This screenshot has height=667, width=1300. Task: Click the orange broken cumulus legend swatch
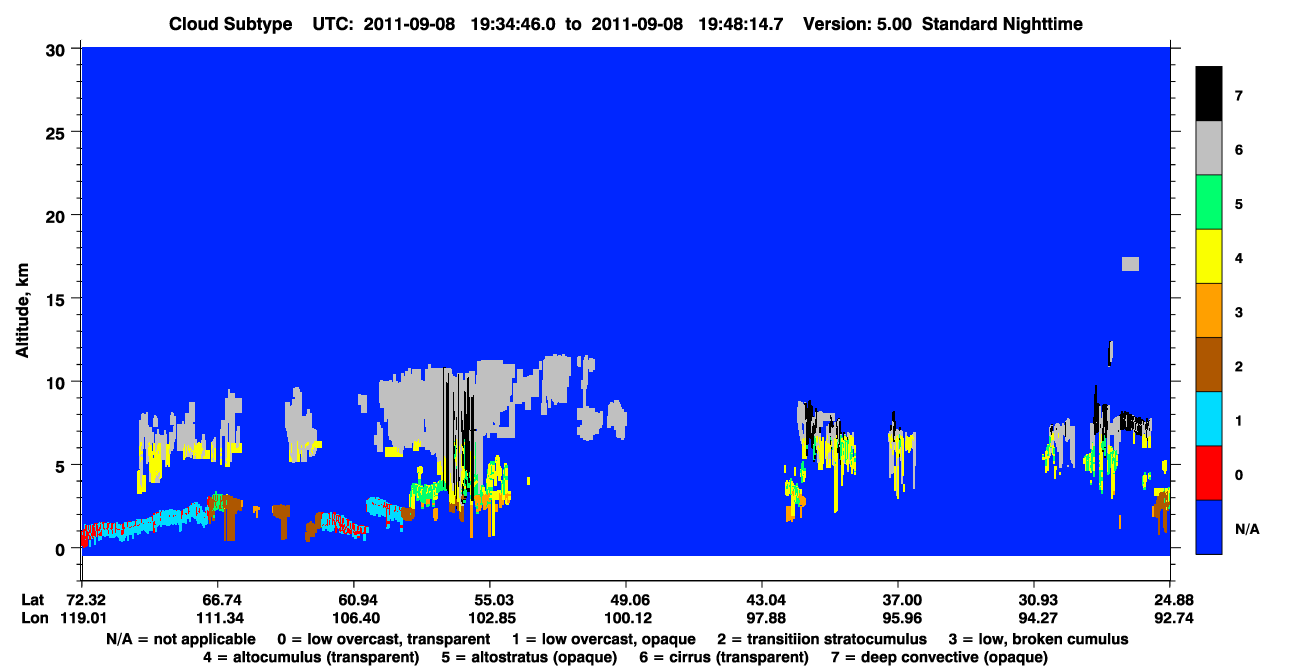pos(1208,311)
